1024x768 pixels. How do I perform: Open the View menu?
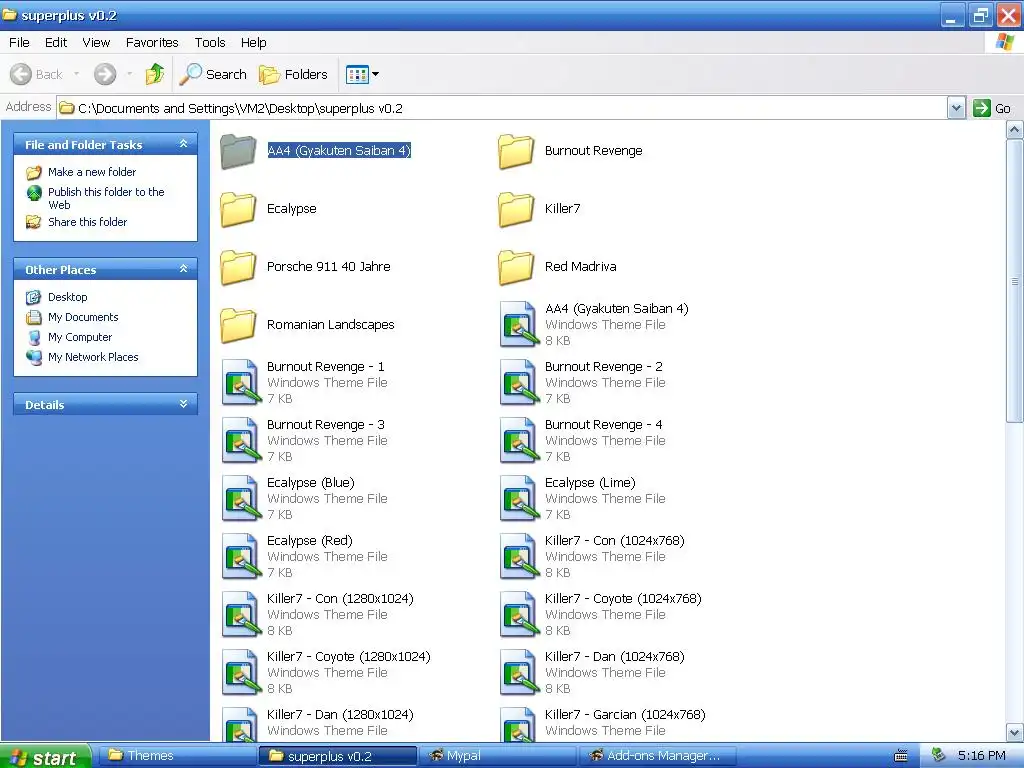click(96, 42)
